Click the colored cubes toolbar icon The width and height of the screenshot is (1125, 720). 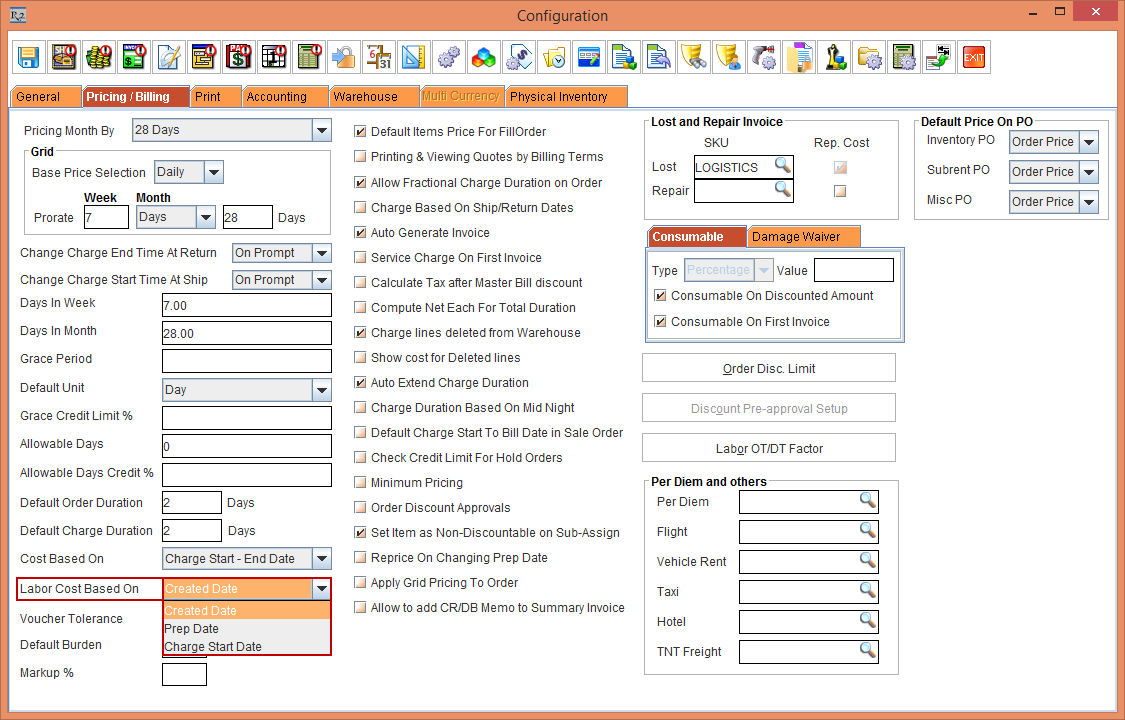483,57
